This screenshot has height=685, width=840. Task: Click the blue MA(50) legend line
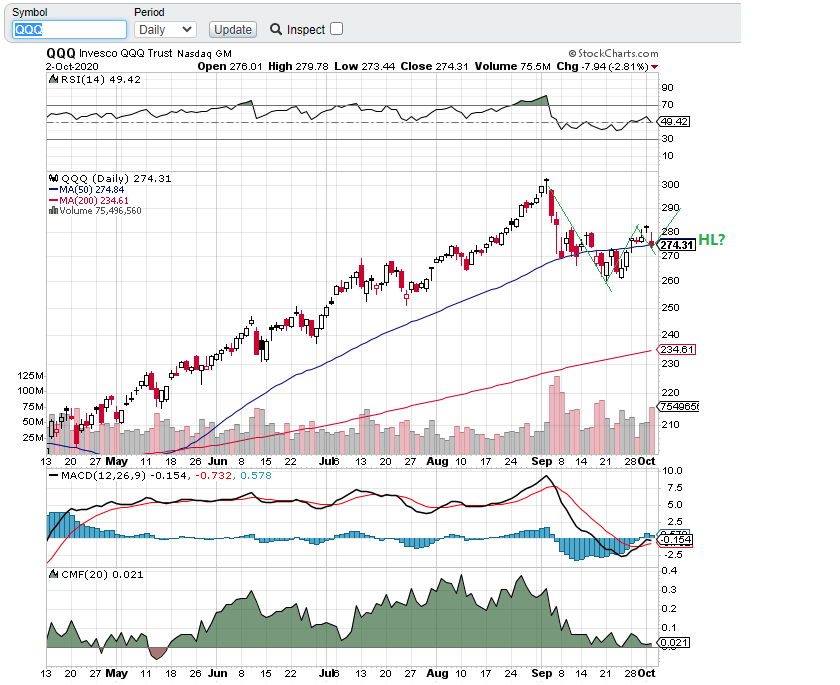coord(53,190)
